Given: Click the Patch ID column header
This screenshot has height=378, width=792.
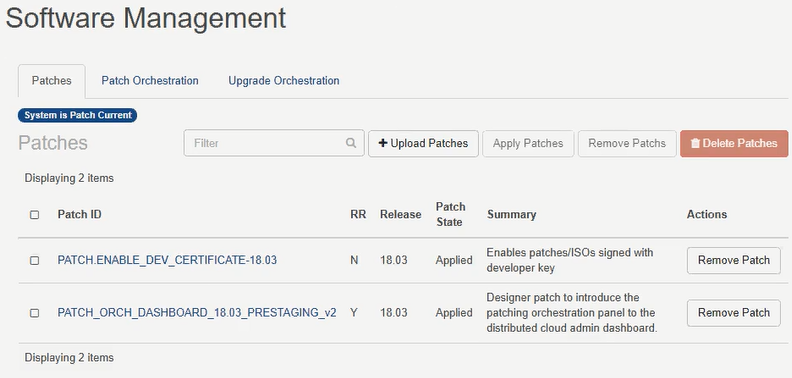Looking at the screenshot, I should coord(79,214).
